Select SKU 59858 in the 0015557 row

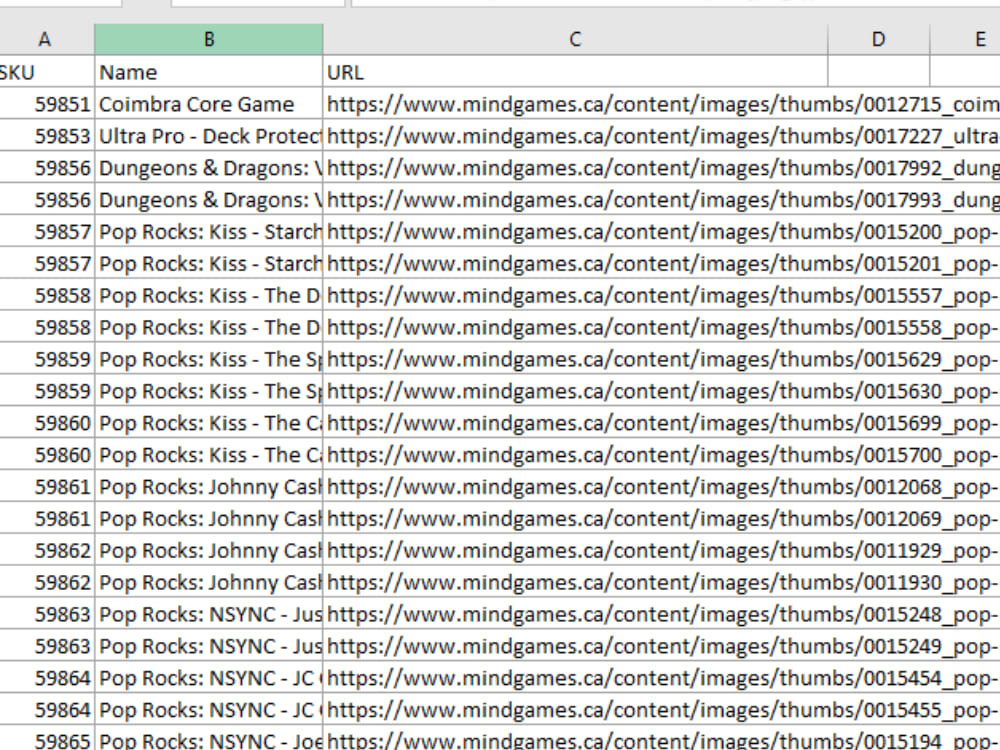(x=46, y=295)
